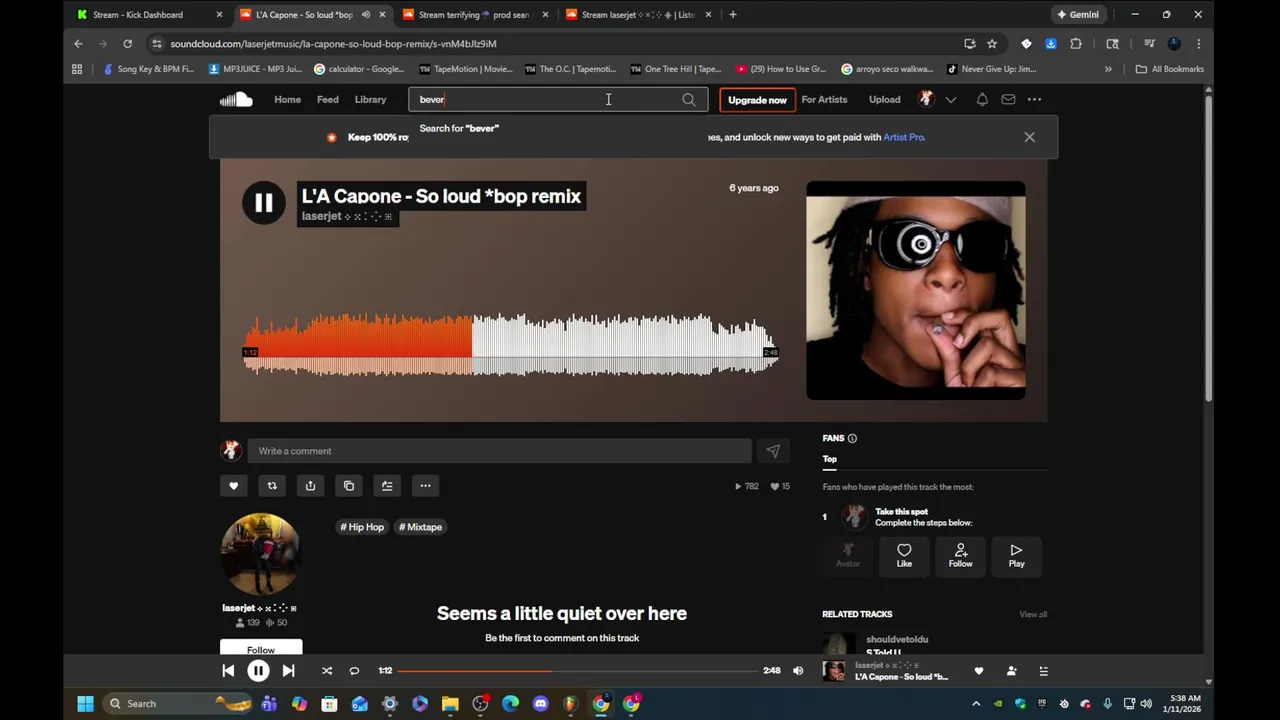Image resolution: width=1280 pixels, height=720 pixels.
Task: Open the For Artists link
Action: 824,99
